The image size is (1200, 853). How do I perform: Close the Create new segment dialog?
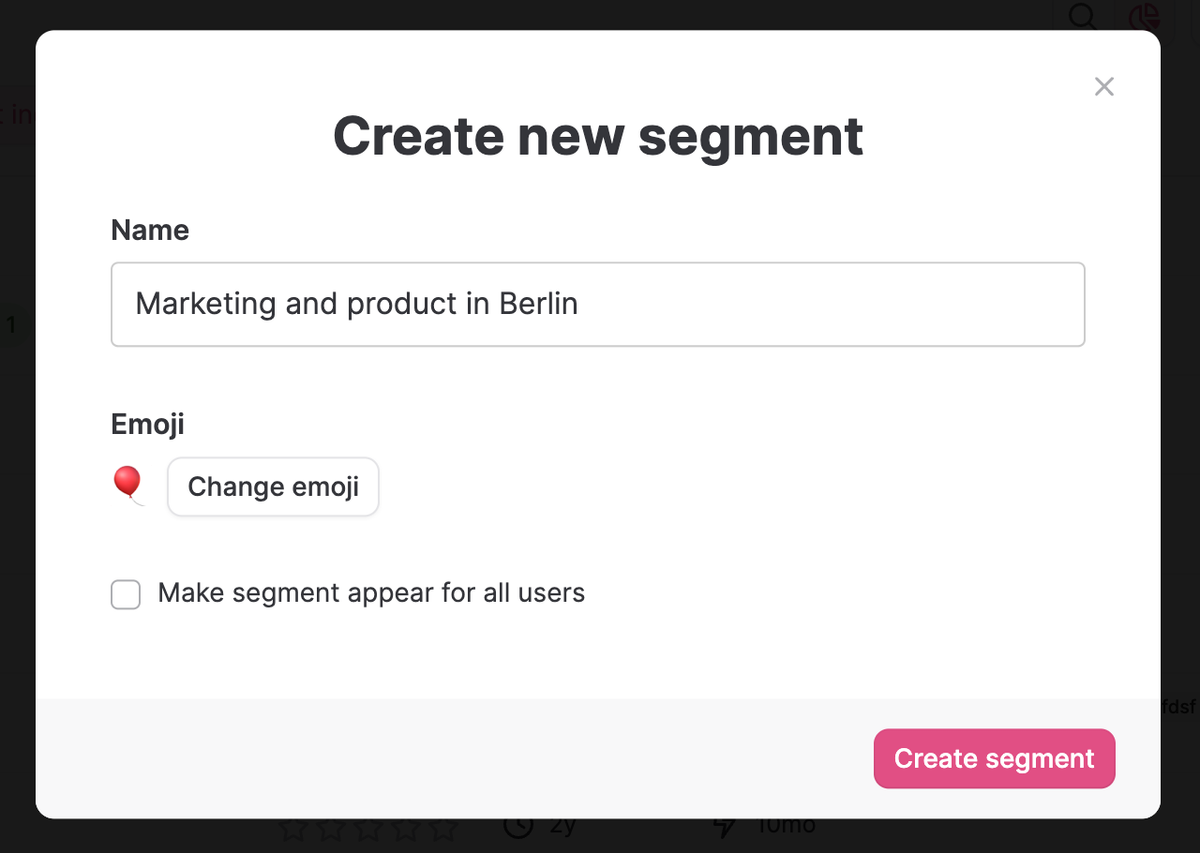(1104, 87)
